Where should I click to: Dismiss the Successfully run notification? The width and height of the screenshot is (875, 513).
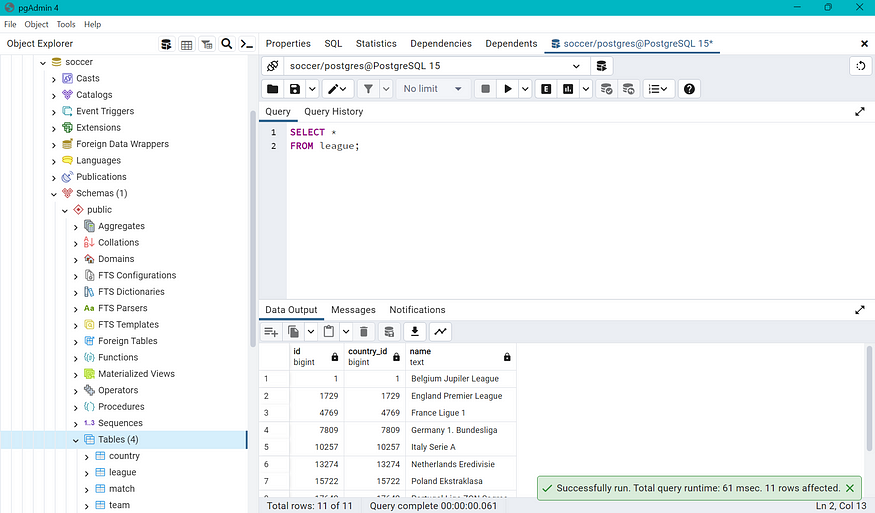pos(850,488)
